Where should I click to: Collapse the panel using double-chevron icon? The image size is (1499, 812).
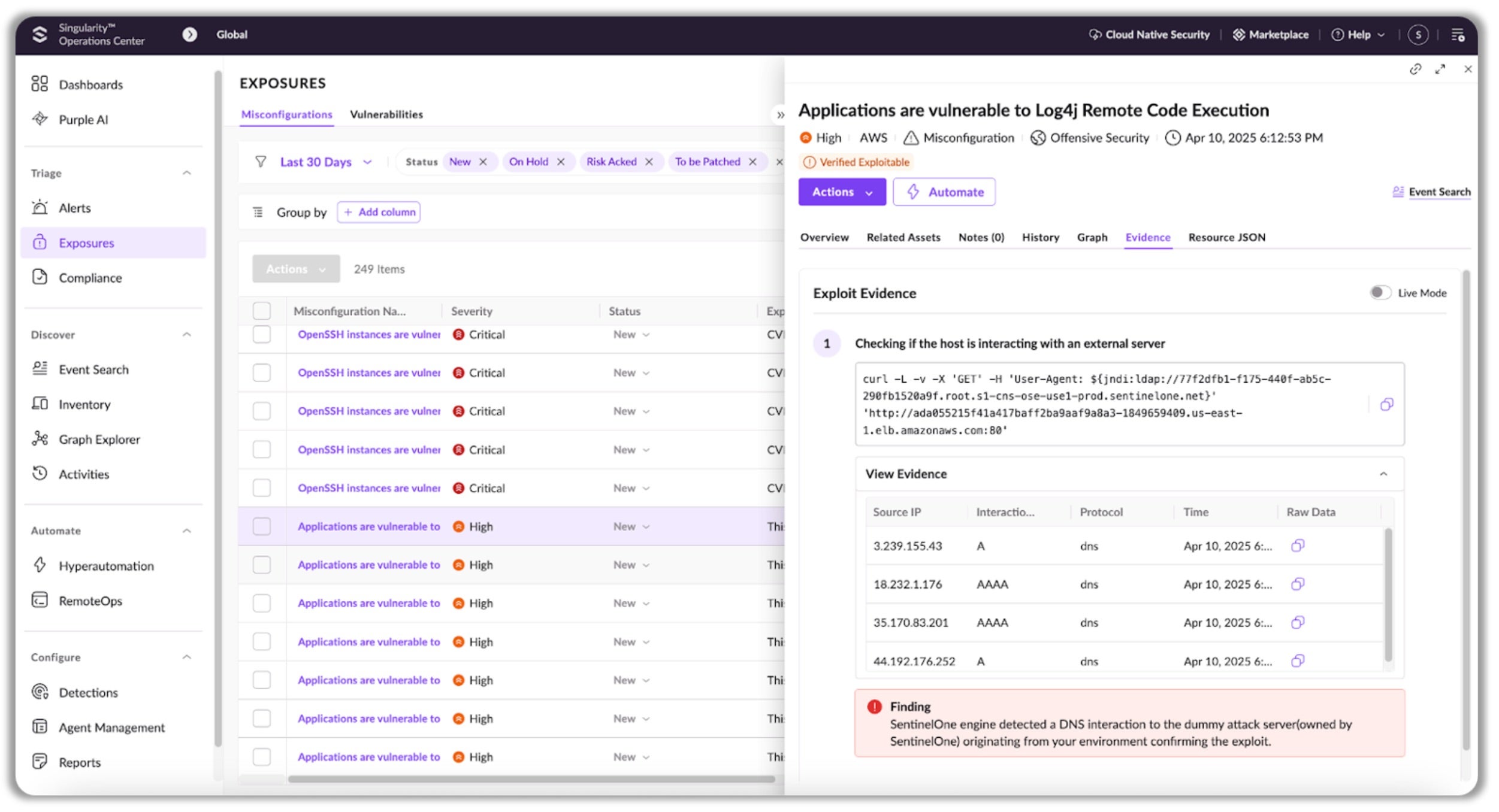pyautogui.click(x=780, y=115)
